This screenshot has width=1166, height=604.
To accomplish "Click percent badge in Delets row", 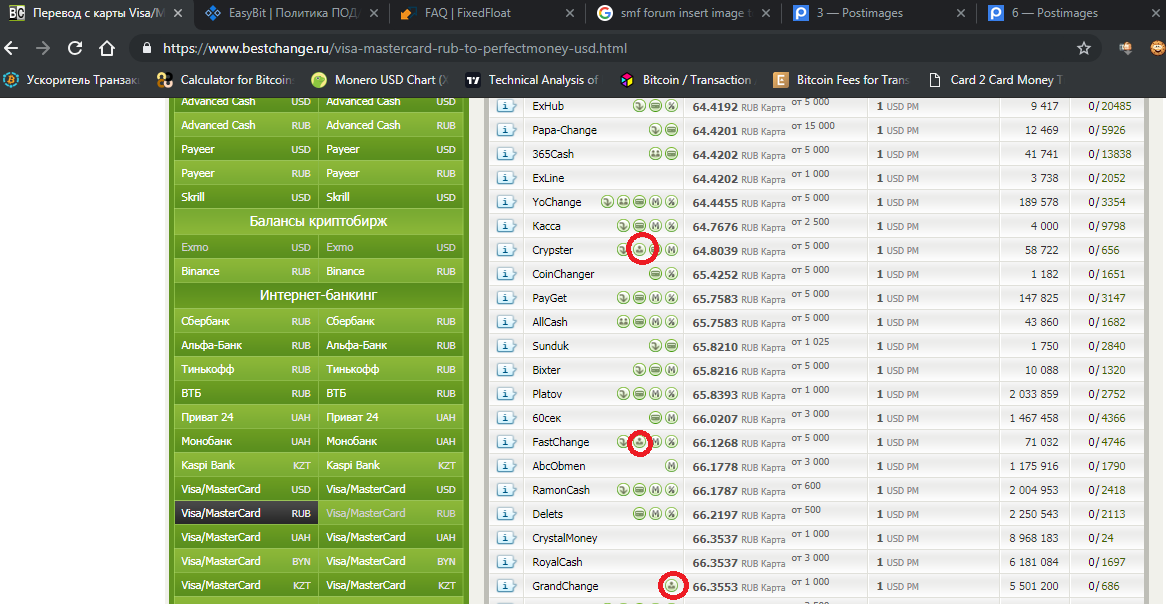I will pos(671,514).
